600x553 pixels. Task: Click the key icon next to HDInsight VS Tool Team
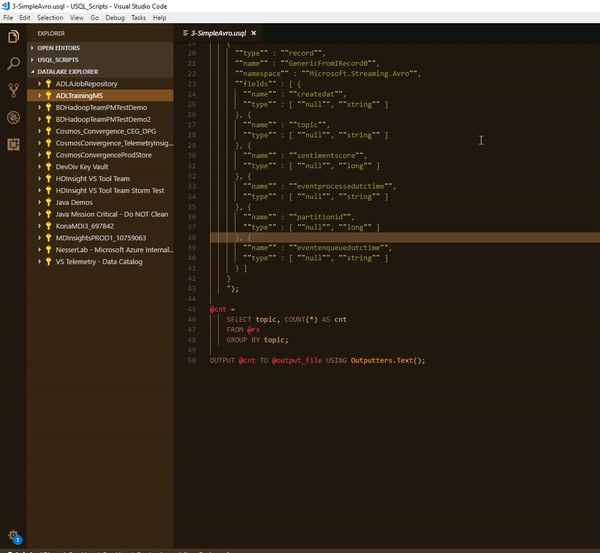click(48, 179)
